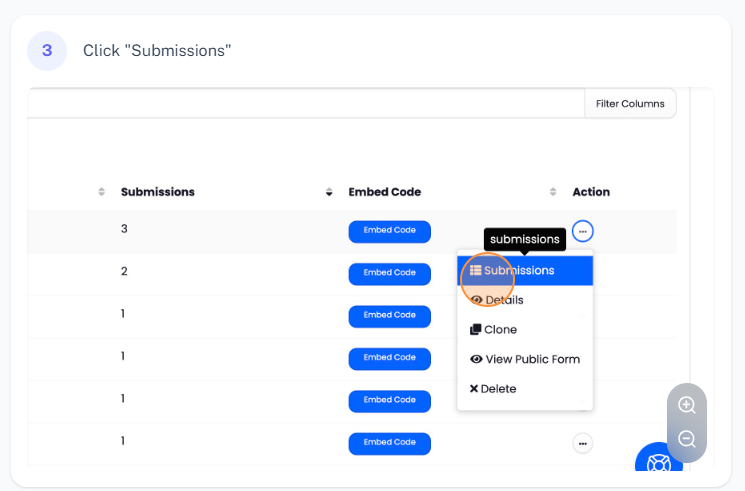The image size is (745, 491).
Task: Click the zoom out magnifier icon
Action: click(x=687, y=439)
